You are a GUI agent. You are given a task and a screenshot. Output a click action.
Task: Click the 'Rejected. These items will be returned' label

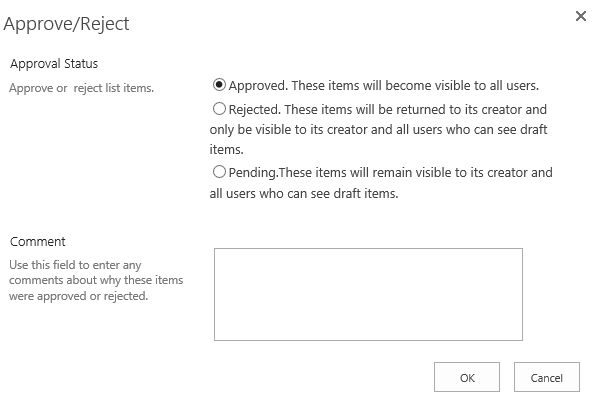click(388, 109)
